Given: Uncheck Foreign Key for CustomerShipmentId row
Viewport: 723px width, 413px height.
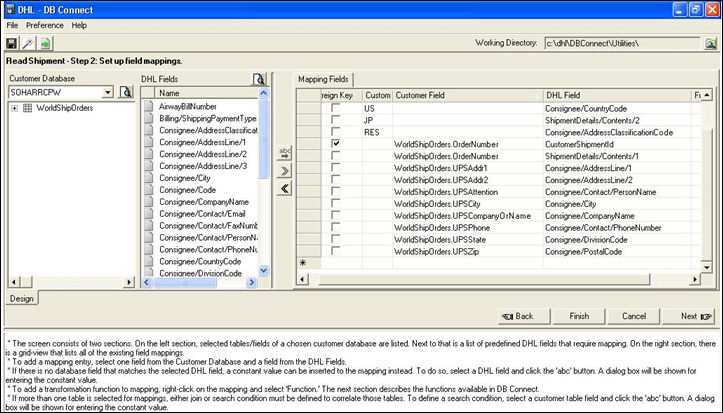Looking at the screenshot, I should point(336,144).
